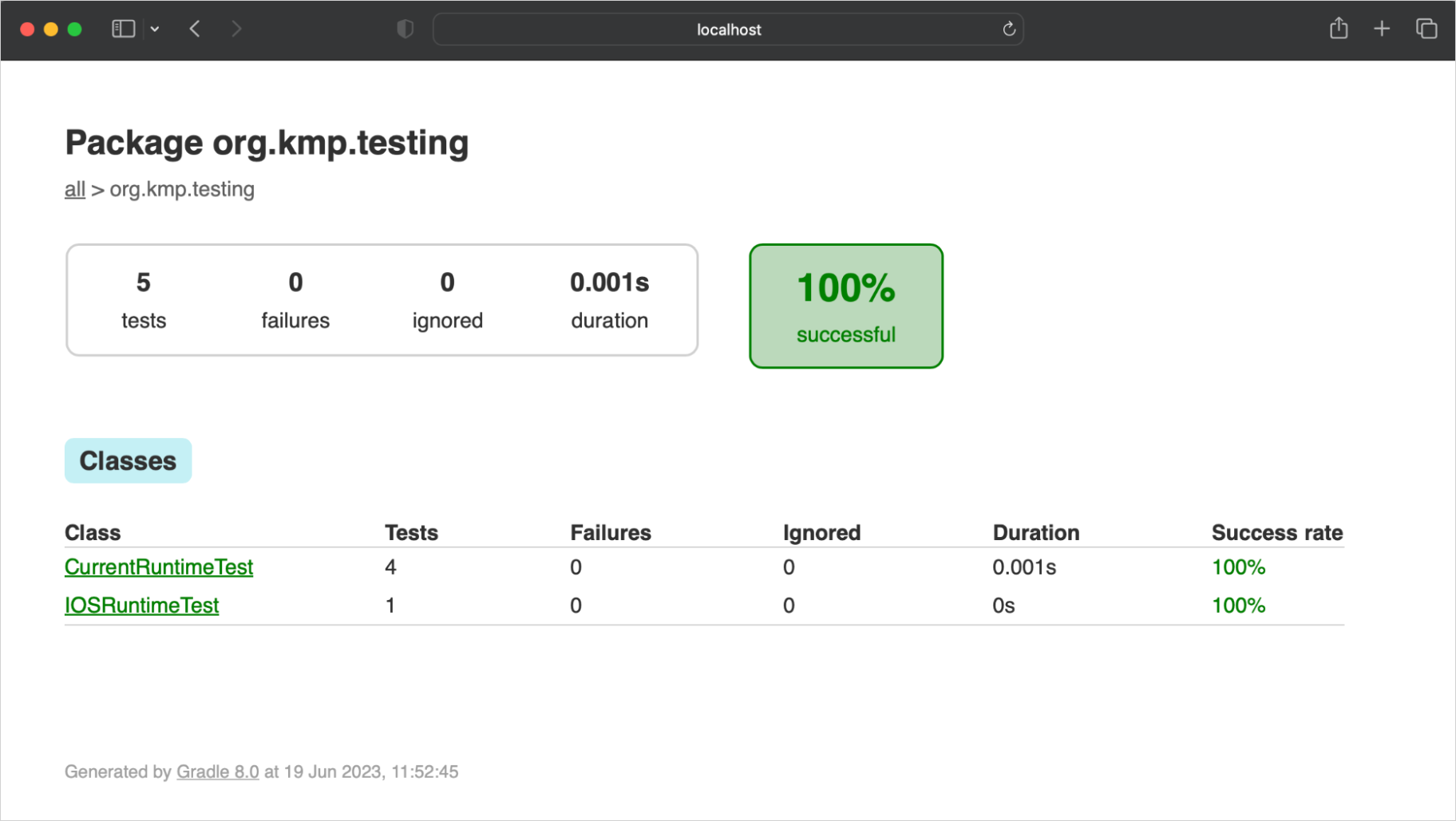The height and width of the screenshot is (821, 1456).
Task: Click the Success rate column header
Action: tap(1276, 532)
